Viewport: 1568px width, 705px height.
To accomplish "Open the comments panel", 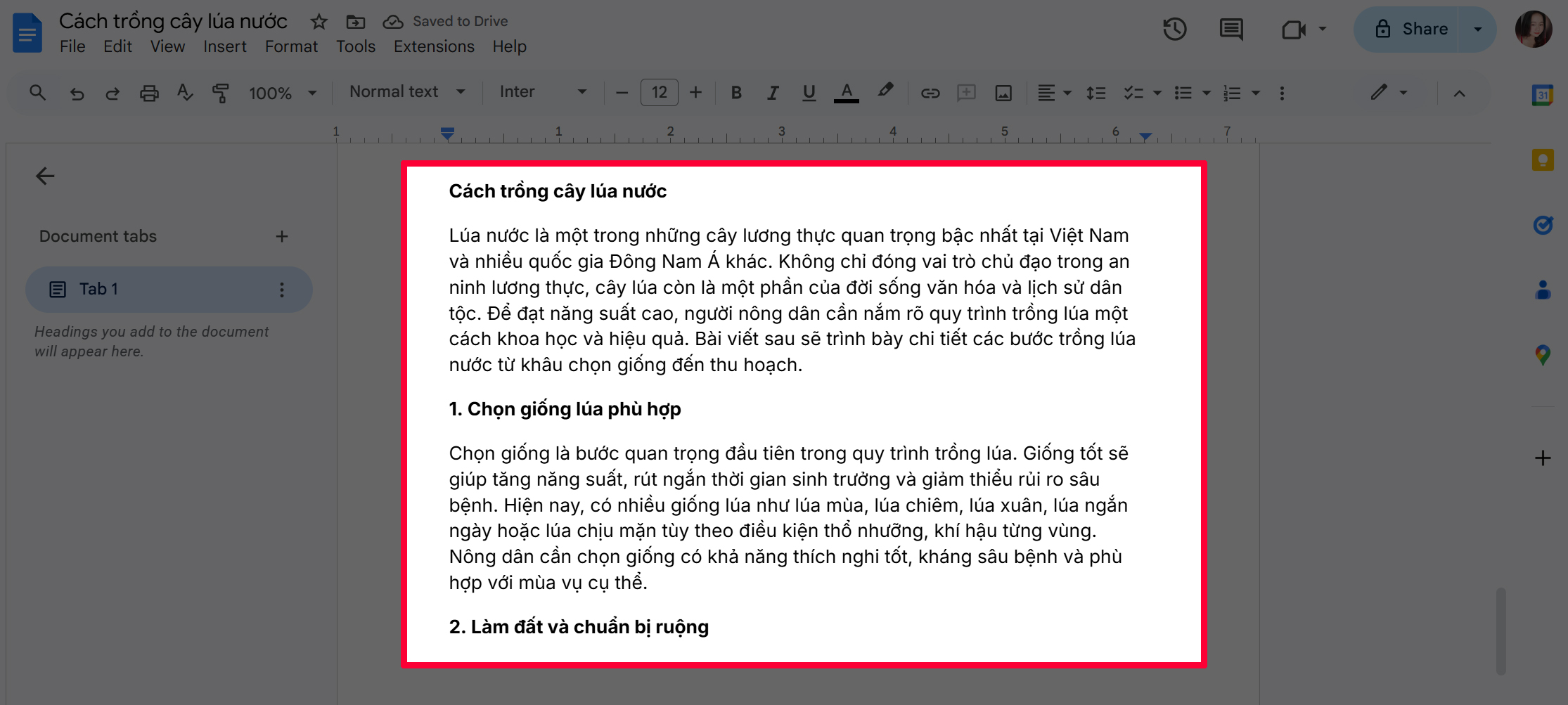I will (1230, 30).
